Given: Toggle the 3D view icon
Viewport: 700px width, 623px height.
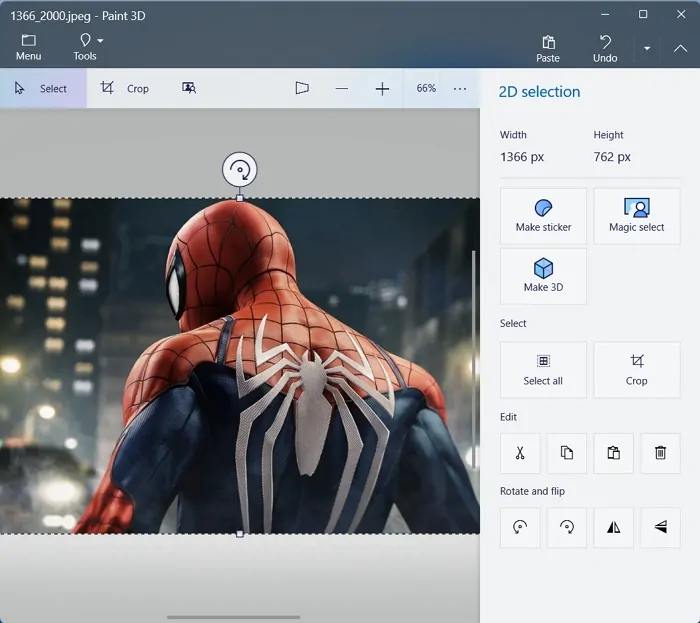Looking at the screenshot, I should 302,88.
